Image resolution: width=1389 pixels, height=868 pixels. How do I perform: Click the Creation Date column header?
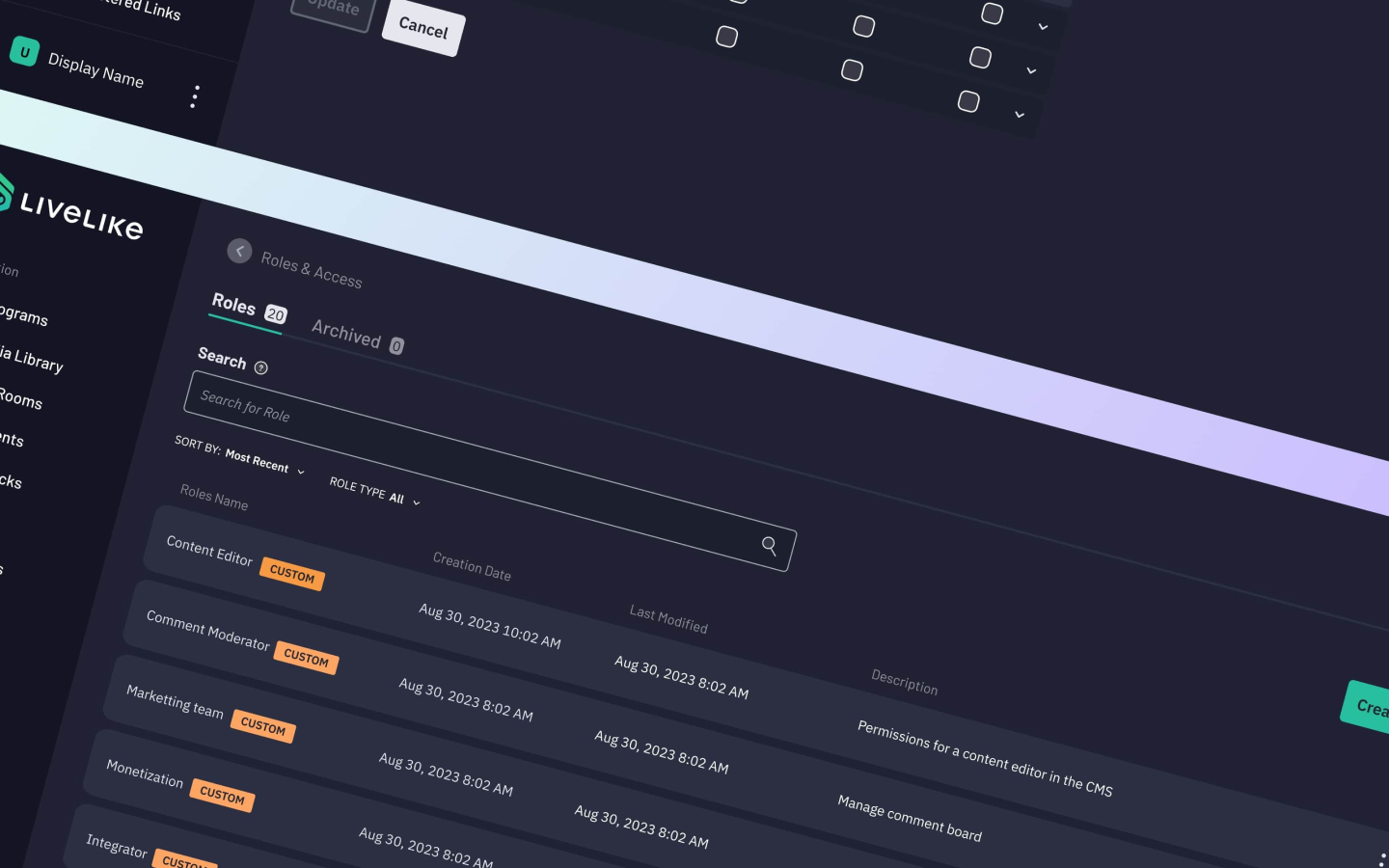(x=472, y=566)
